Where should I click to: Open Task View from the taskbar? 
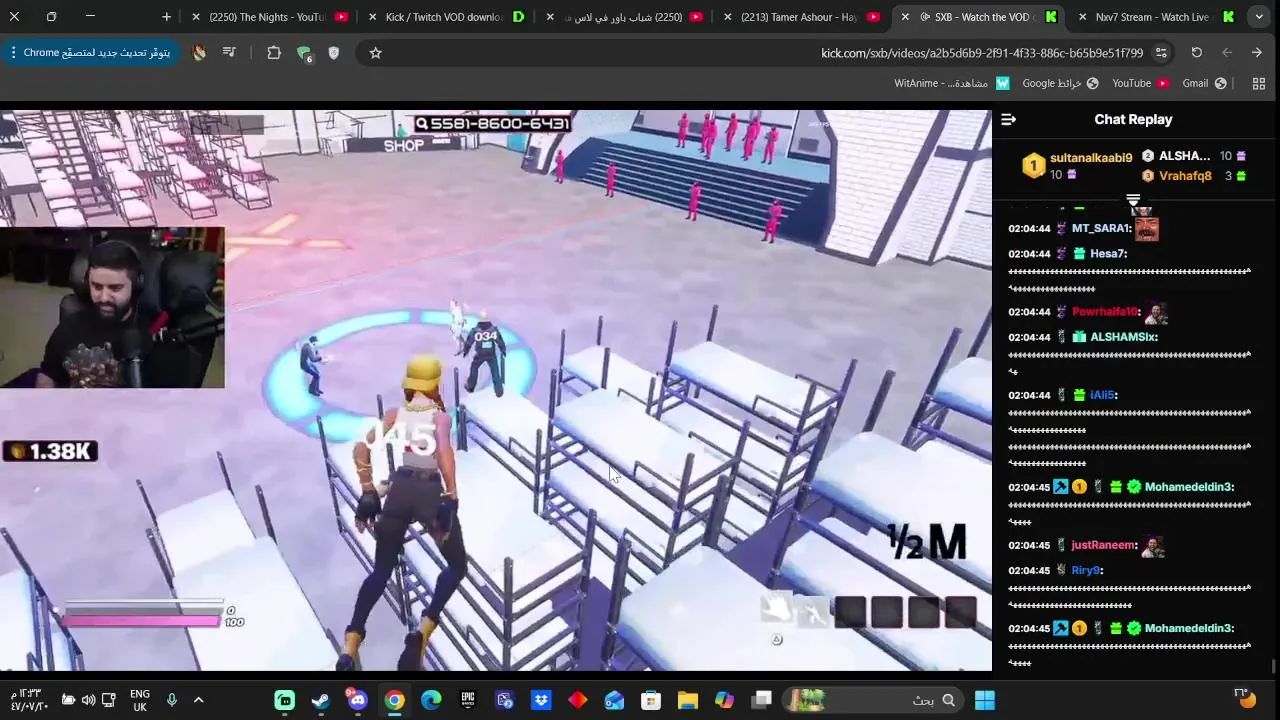pyautogui.click(x=762, y=700)
